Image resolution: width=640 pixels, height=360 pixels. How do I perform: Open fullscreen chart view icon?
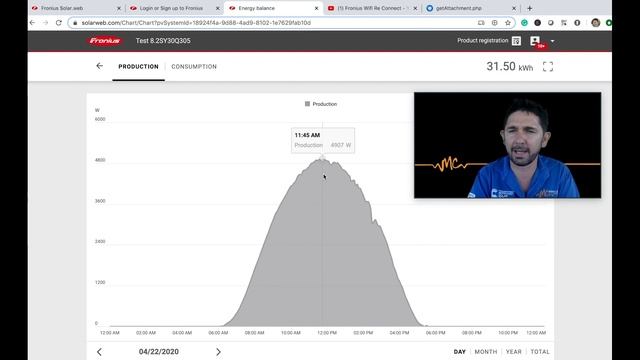click(x=548, y=67)
